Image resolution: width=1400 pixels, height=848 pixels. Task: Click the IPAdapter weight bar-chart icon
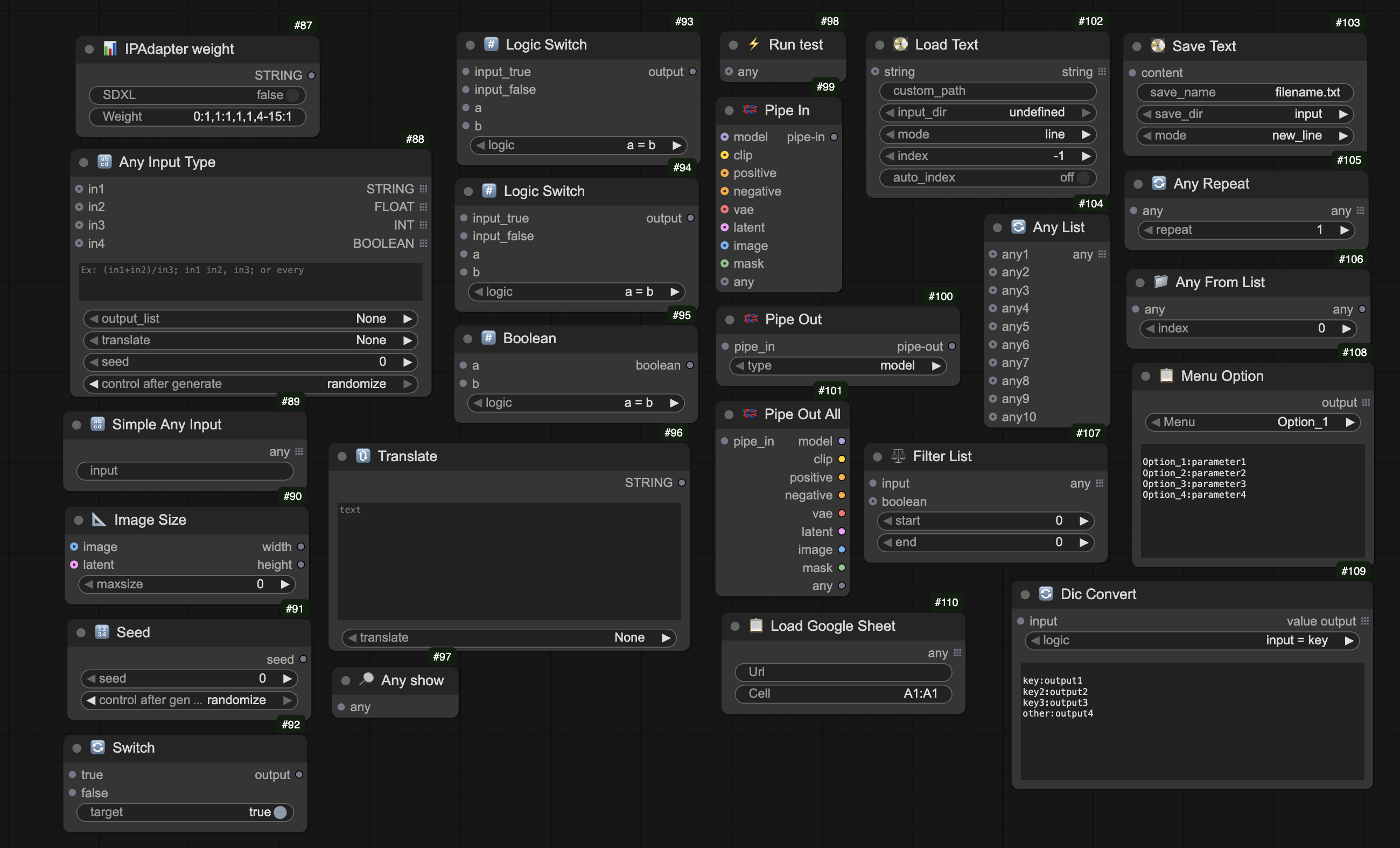pos(110,49)
